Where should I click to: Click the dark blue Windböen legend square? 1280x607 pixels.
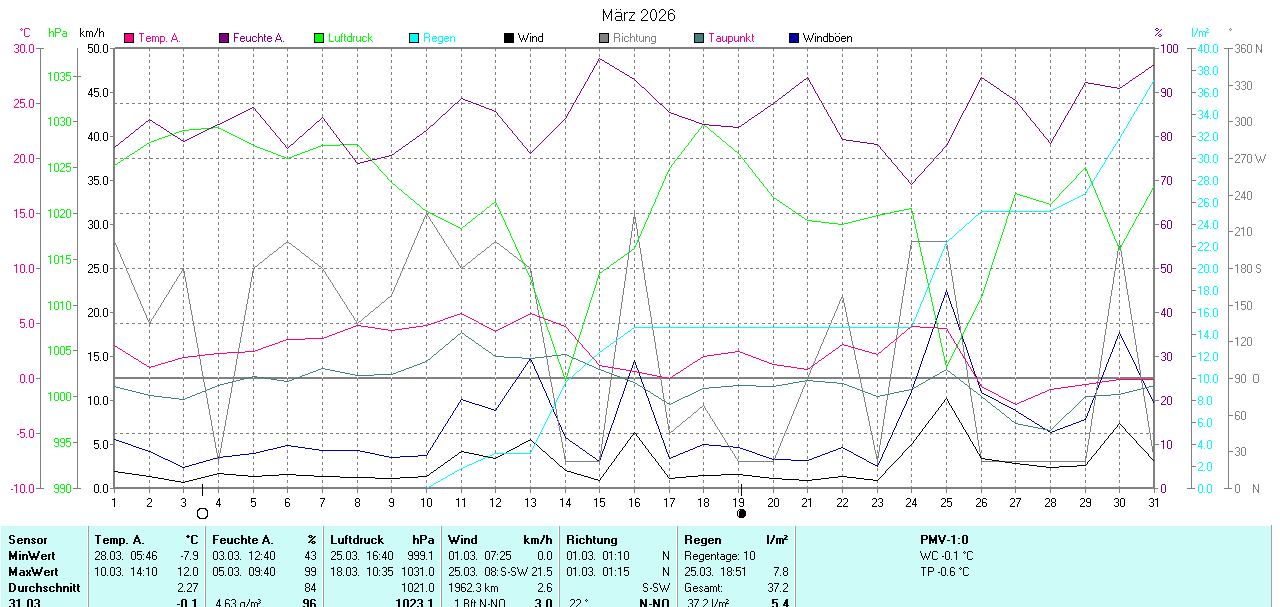pos(794,38)
